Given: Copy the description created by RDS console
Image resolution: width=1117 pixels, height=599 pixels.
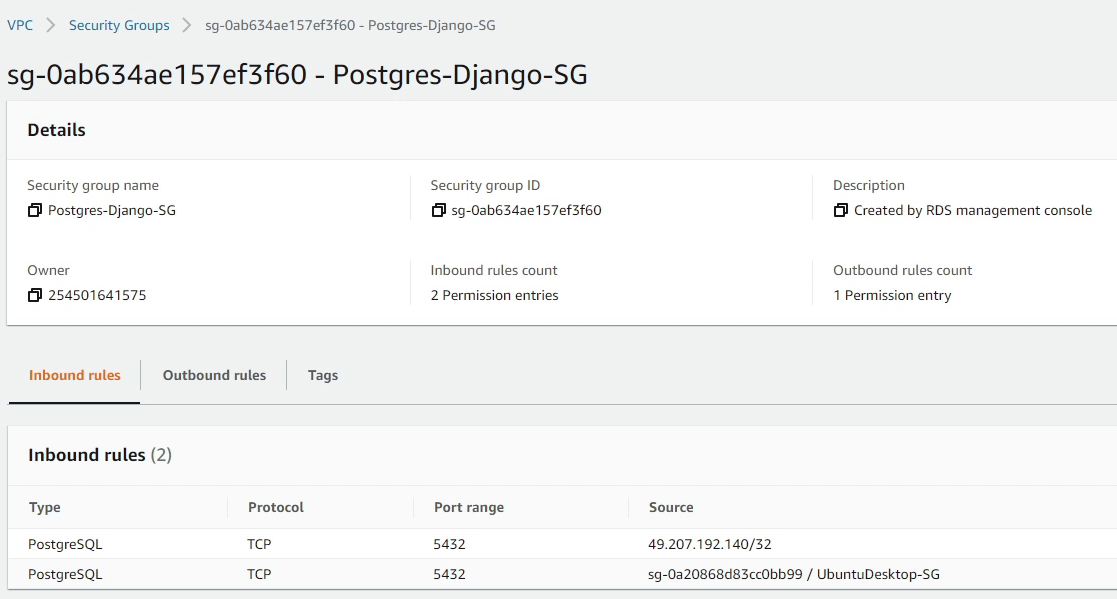Looking at the screenshot, I should [x=840, y=210].
